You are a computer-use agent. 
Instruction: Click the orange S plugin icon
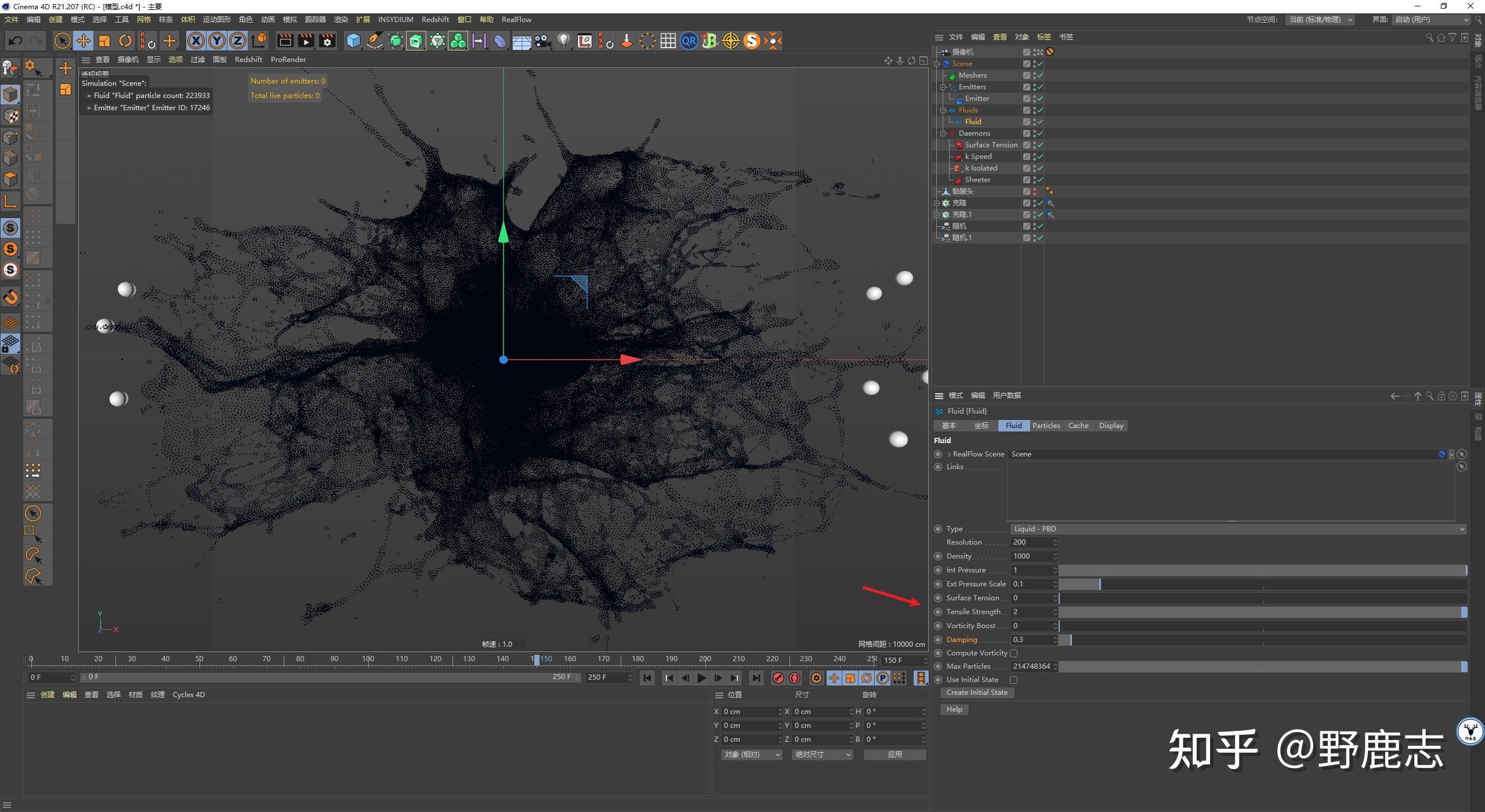point(752,41)
